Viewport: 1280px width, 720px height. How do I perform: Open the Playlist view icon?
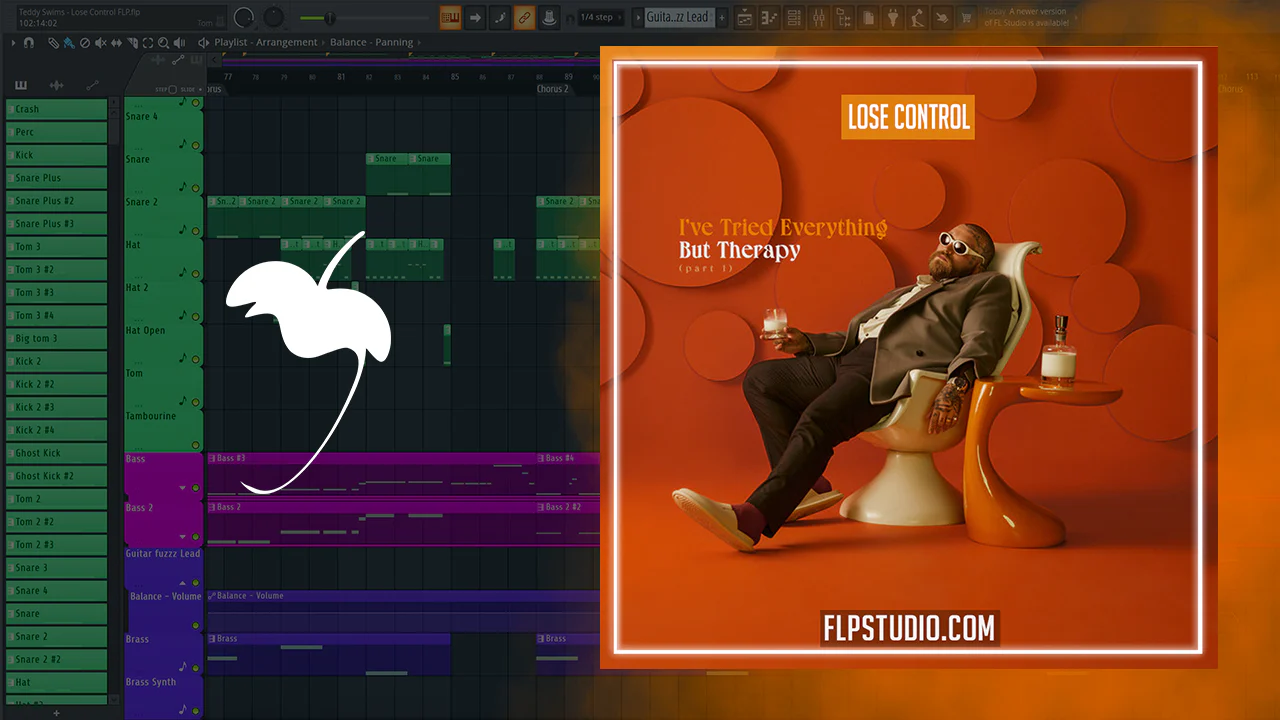click(745, 17)
